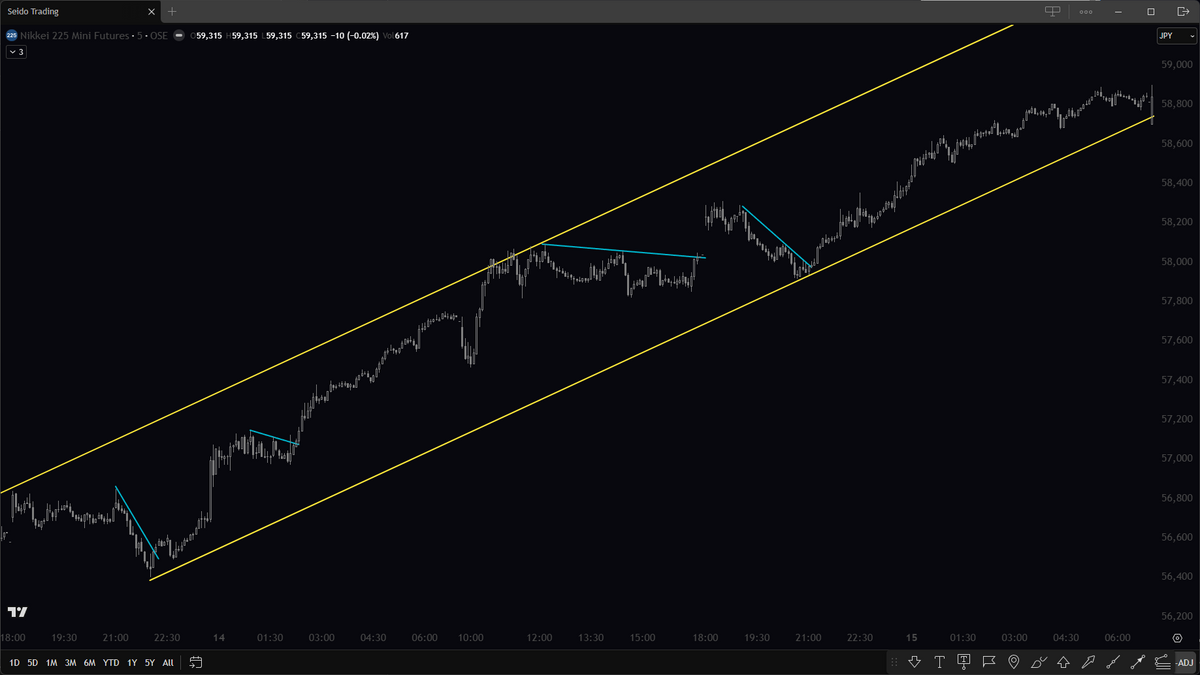This screenshot has width=1200, height=675.
Task: Set the range to 6M
Action: [x=89, y=663]
